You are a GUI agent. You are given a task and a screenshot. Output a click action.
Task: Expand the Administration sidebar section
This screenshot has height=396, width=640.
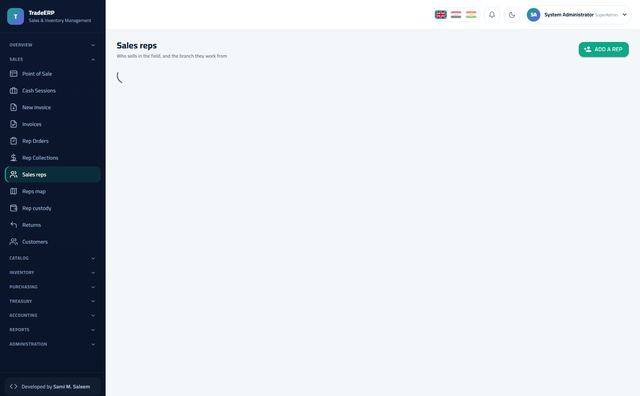52,344
